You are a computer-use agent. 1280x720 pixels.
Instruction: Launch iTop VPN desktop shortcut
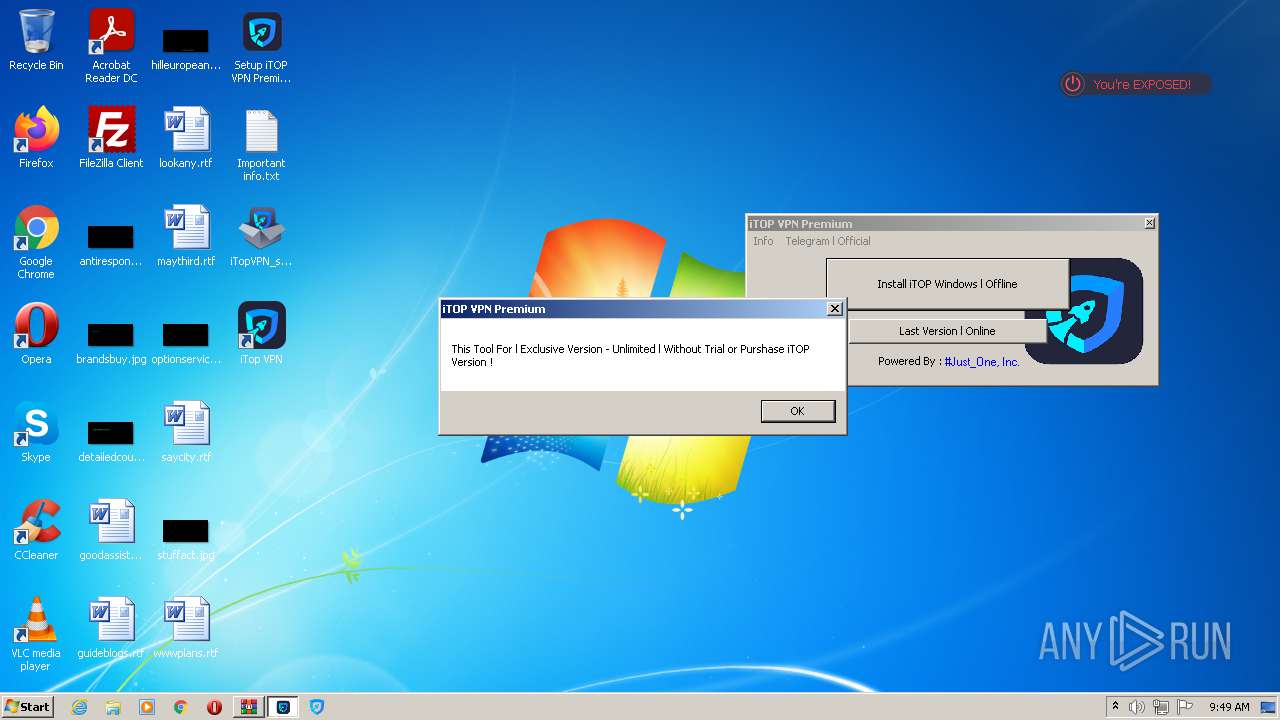tap(261, 334)
